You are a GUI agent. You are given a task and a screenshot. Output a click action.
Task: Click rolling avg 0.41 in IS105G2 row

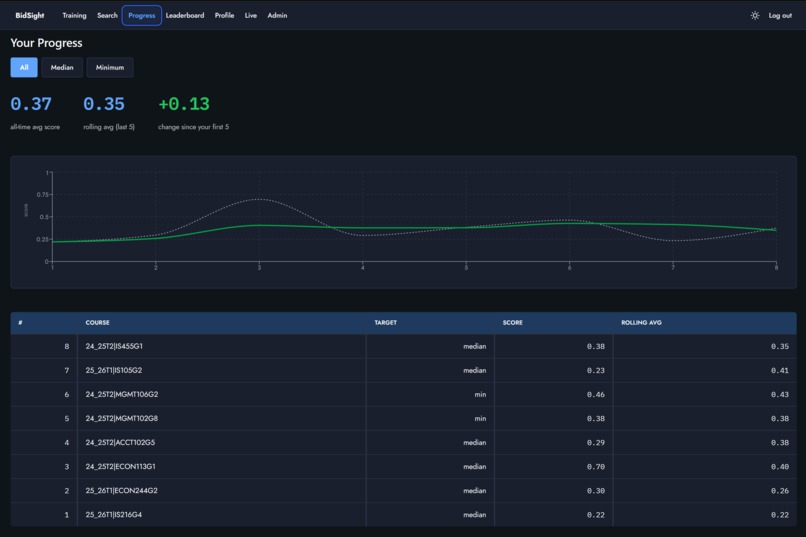(x=780, y=371)
